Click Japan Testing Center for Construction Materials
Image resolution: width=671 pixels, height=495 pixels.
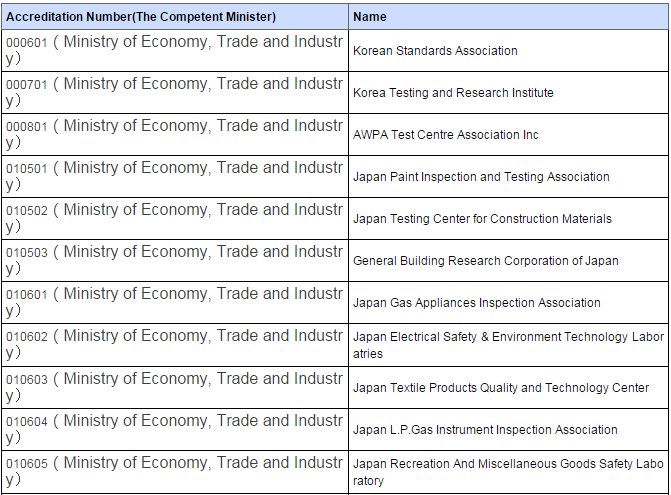tap(482, 218)
